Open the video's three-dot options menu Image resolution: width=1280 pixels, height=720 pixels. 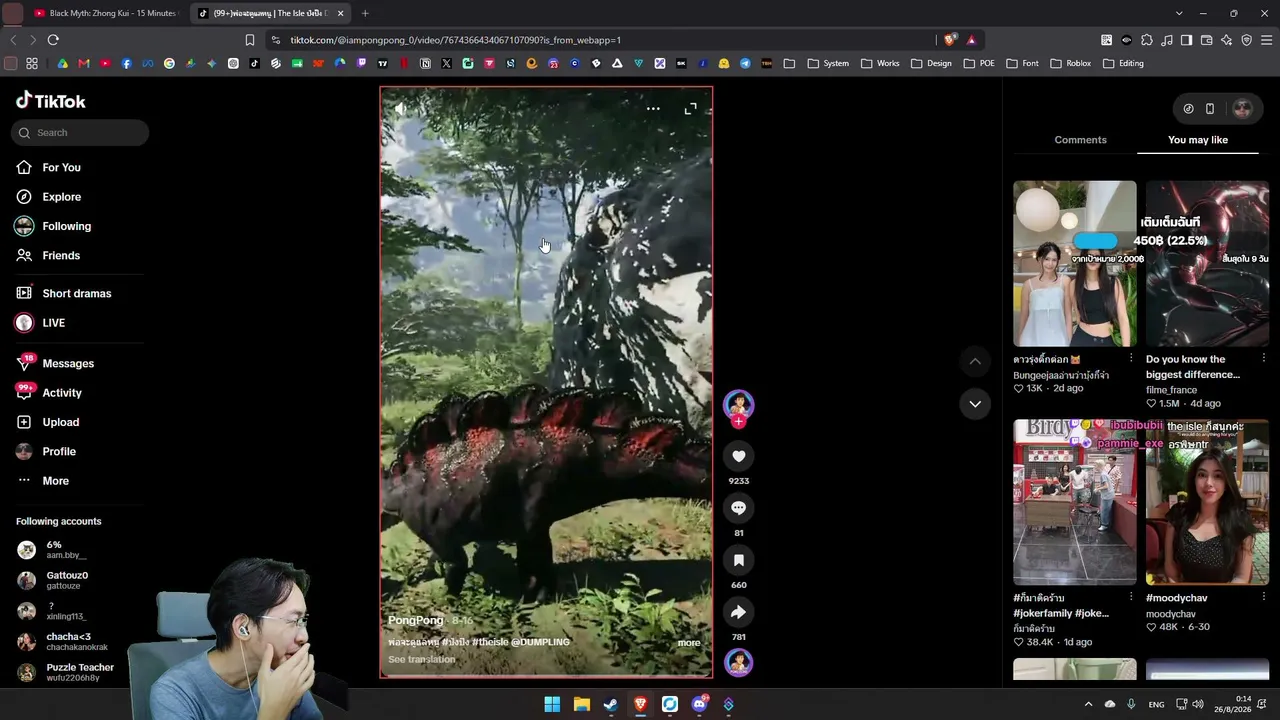(653, 109)
